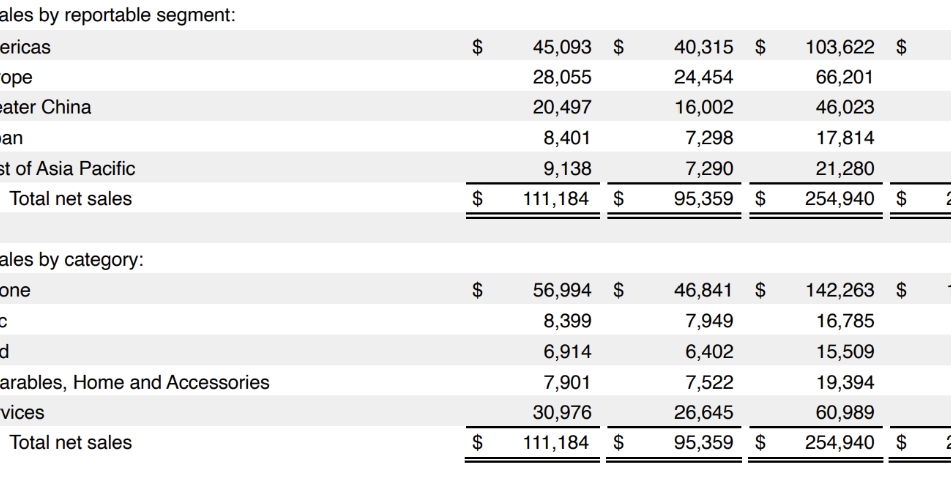
Task: Click the 7,901 value in the Accessories row
Action: pos(567,383)
